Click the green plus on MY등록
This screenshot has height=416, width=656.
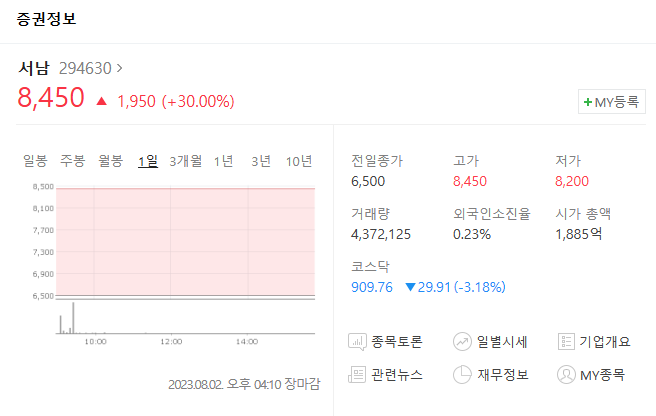588,102
